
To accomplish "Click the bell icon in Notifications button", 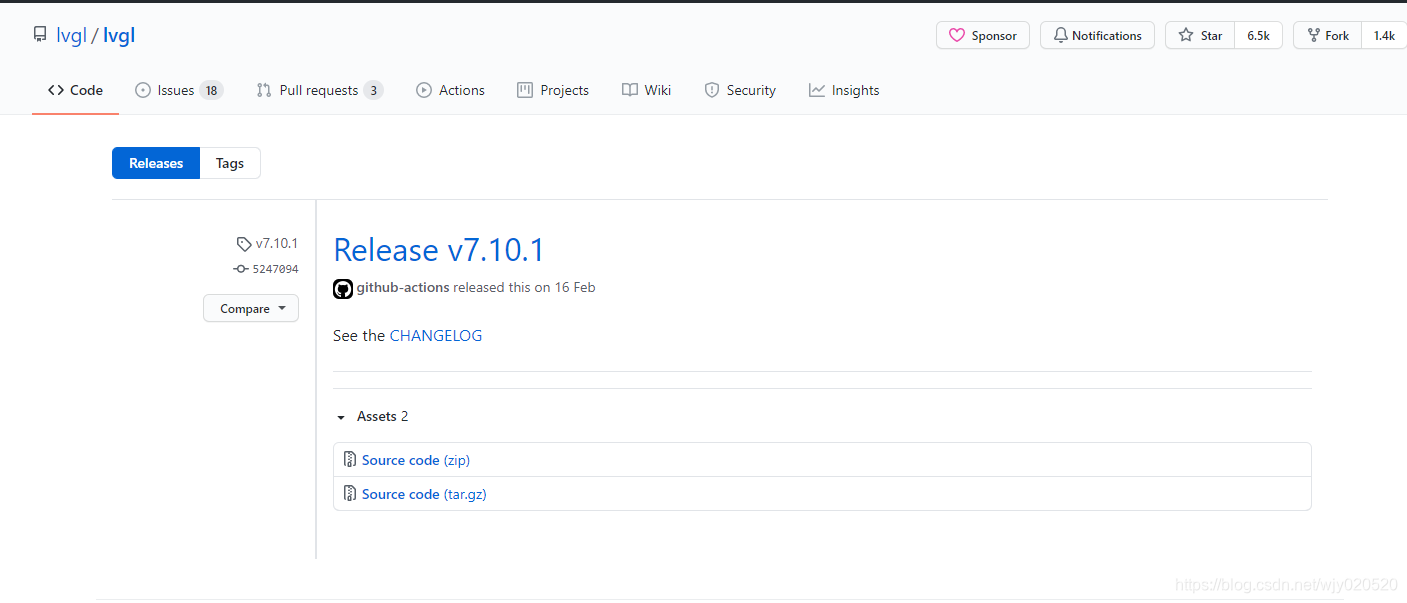I will [x=1061, y=35].
